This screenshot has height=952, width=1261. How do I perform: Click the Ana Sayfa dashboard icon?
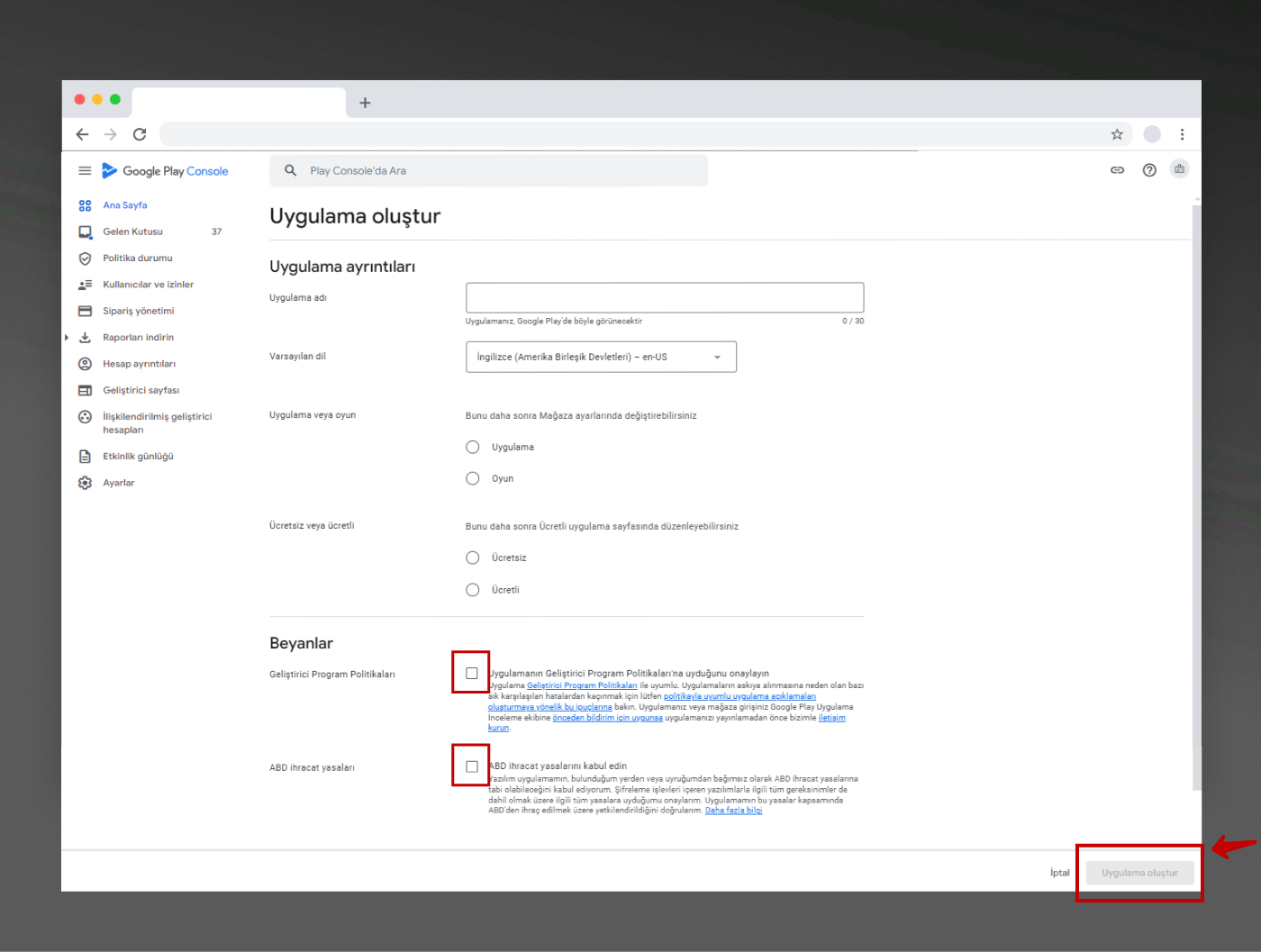[x=85, y=205]
